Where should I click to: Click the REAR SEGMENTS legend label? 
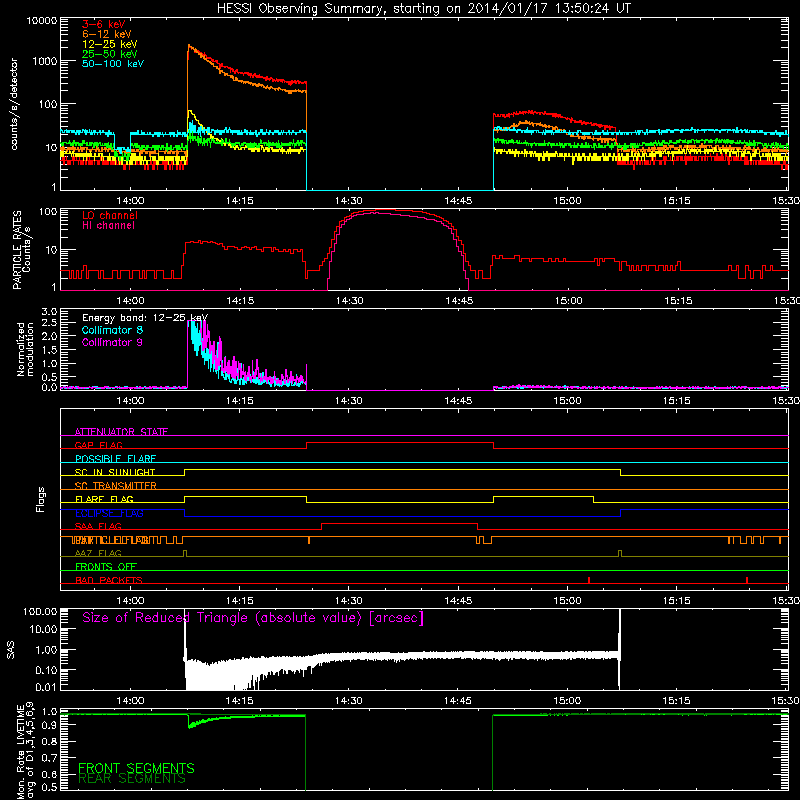coord(132,779)
